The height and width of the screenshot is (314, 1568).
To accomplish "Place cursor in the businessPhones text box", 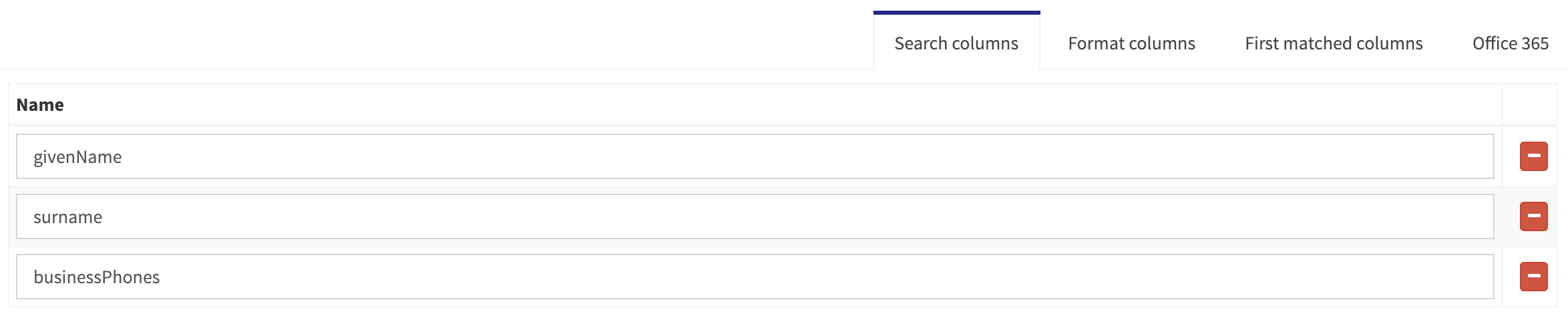I will [x=755, y=277].
